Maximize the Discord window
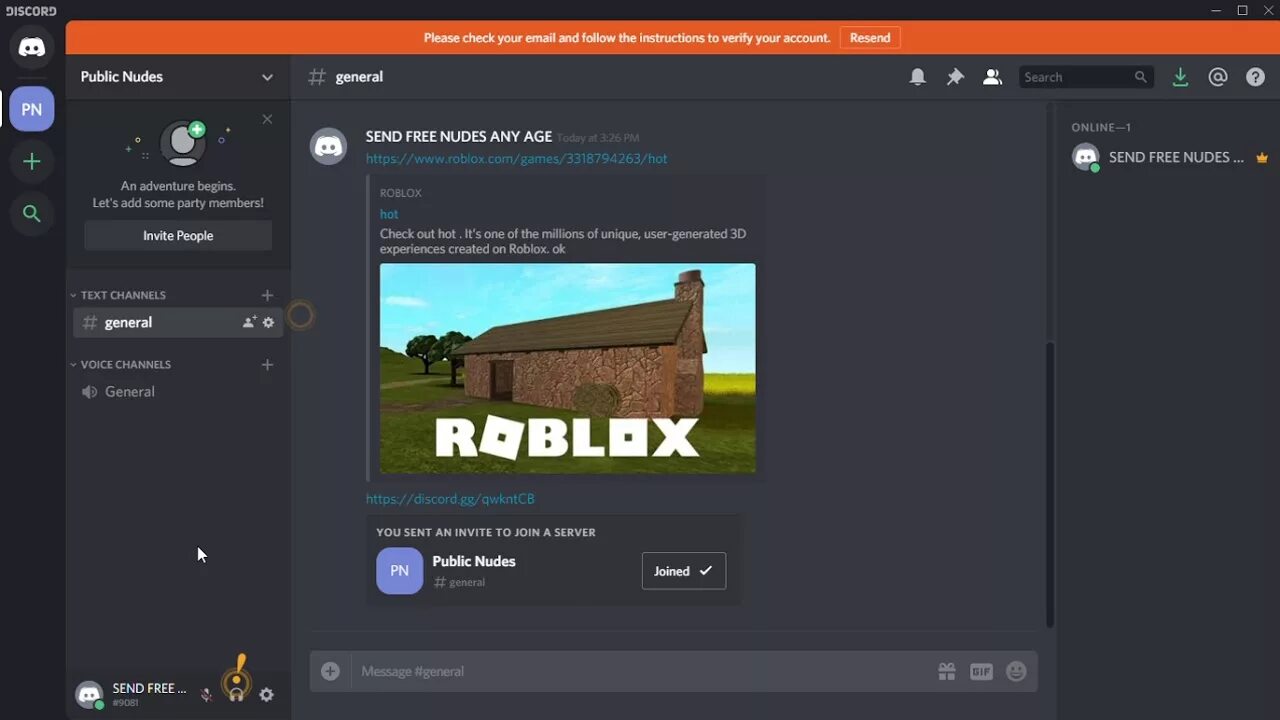The image size is (1280, 720). (1242, 10)
